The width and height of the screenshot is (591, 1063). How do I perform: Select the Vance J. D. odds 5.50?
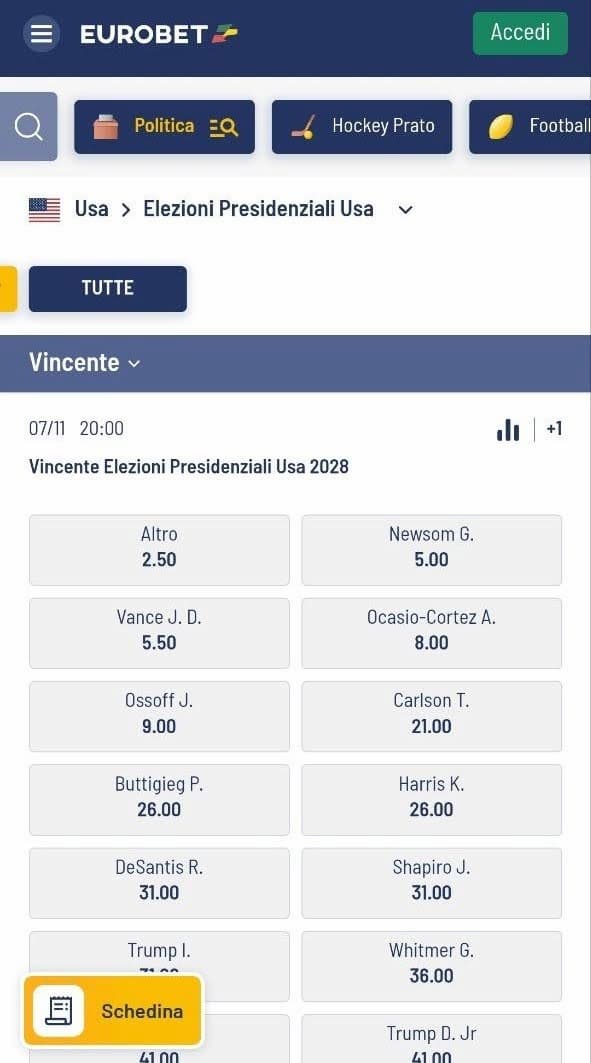point(159,633)
